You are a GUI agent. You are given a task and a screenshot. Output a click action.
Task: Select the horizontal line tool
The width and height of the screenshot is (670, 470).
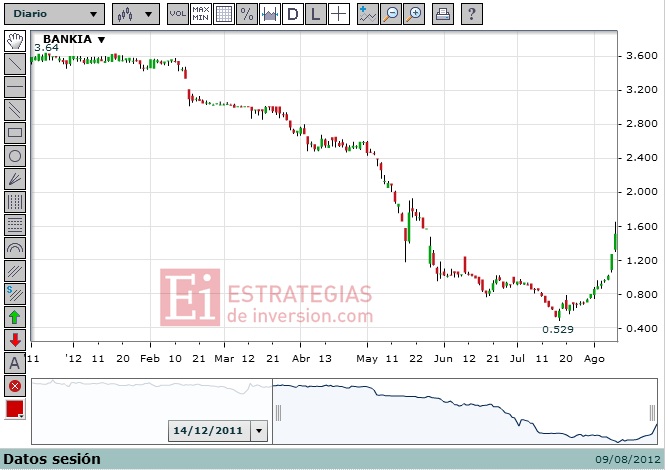[x=15, y=87]
